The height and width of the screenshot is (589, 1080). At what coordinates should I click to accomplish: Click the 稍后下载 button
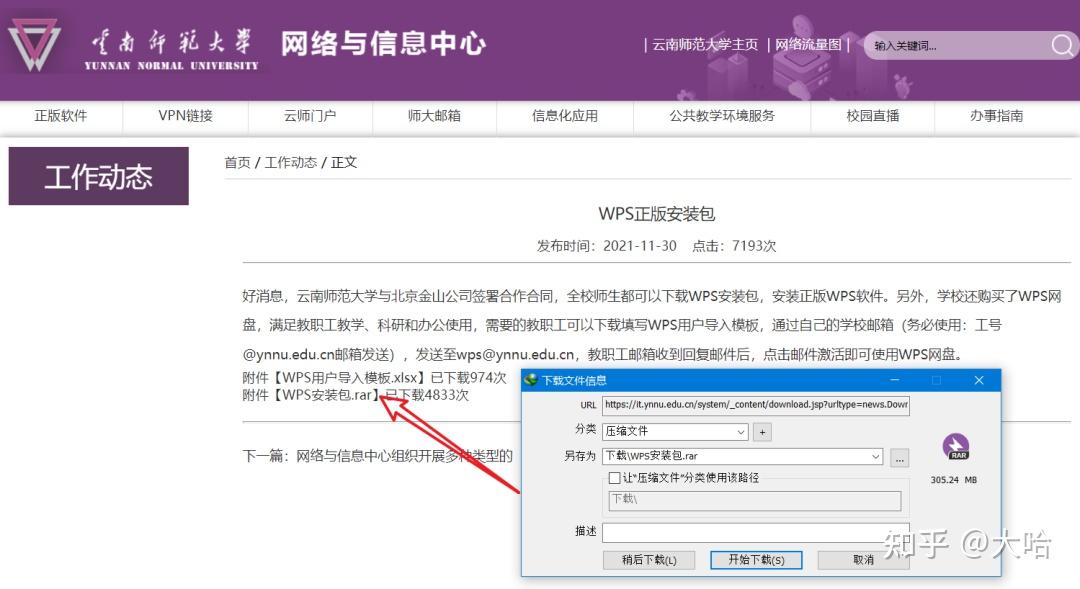pyautogui.click(x=649, y=560)
